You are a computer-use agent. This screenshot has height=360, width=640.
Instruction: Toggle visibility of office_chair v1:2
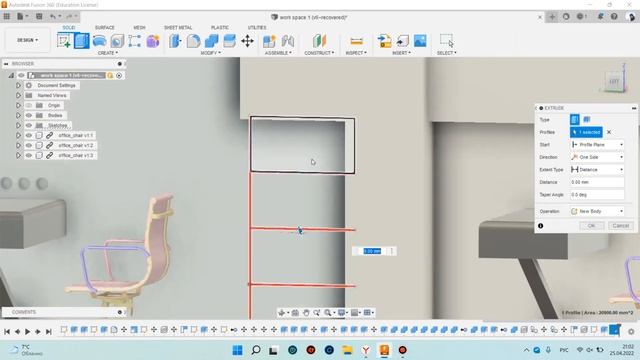tap(29, 145)
